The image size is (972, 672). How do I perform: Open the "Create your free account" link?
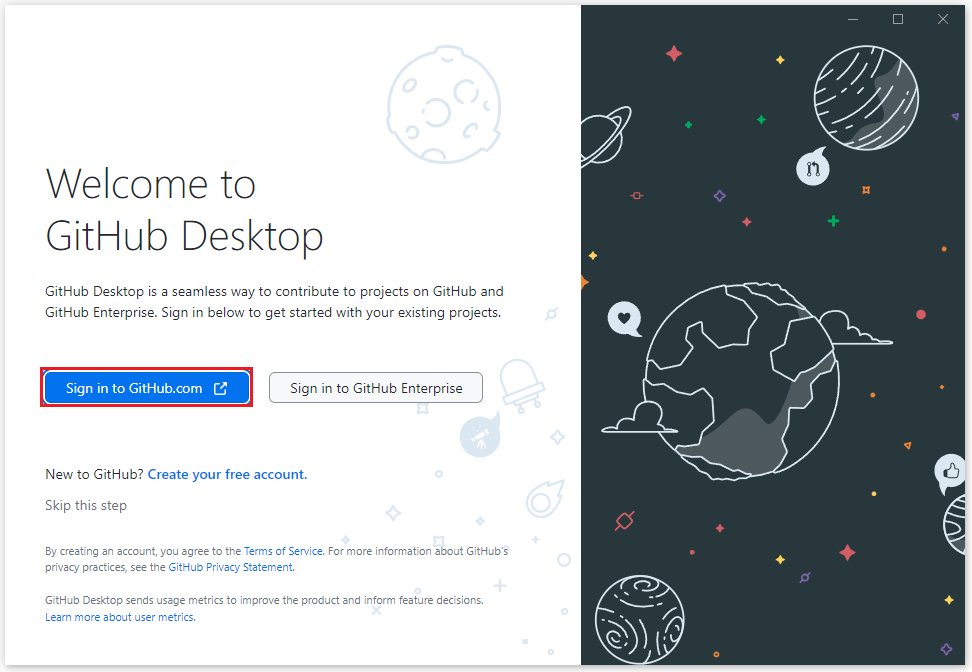pyautogui.click(x=227, y=474)
